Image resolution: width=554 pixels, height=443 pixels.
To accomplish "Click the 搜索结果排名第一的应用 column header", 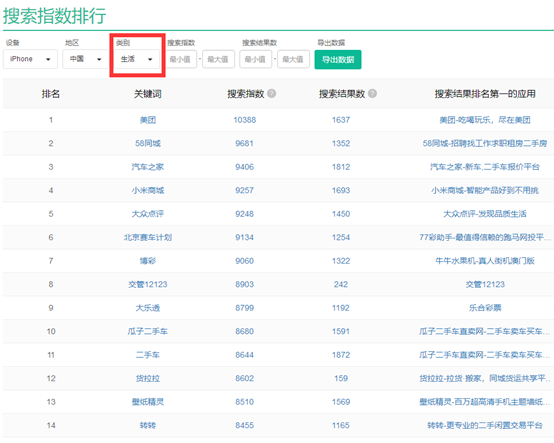I will [x=485, y=94].
